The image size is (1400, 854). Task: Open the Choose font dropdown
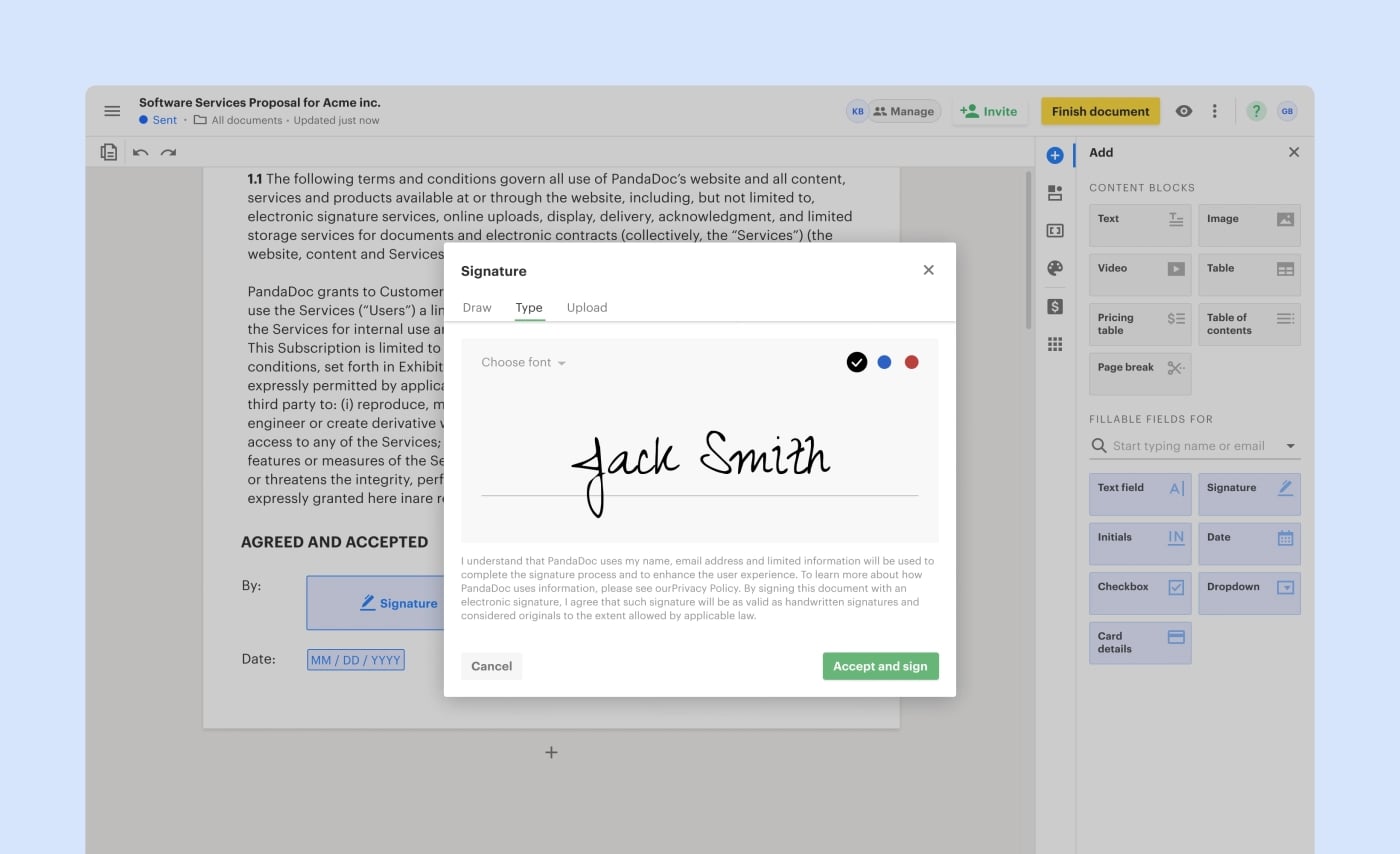522,362
